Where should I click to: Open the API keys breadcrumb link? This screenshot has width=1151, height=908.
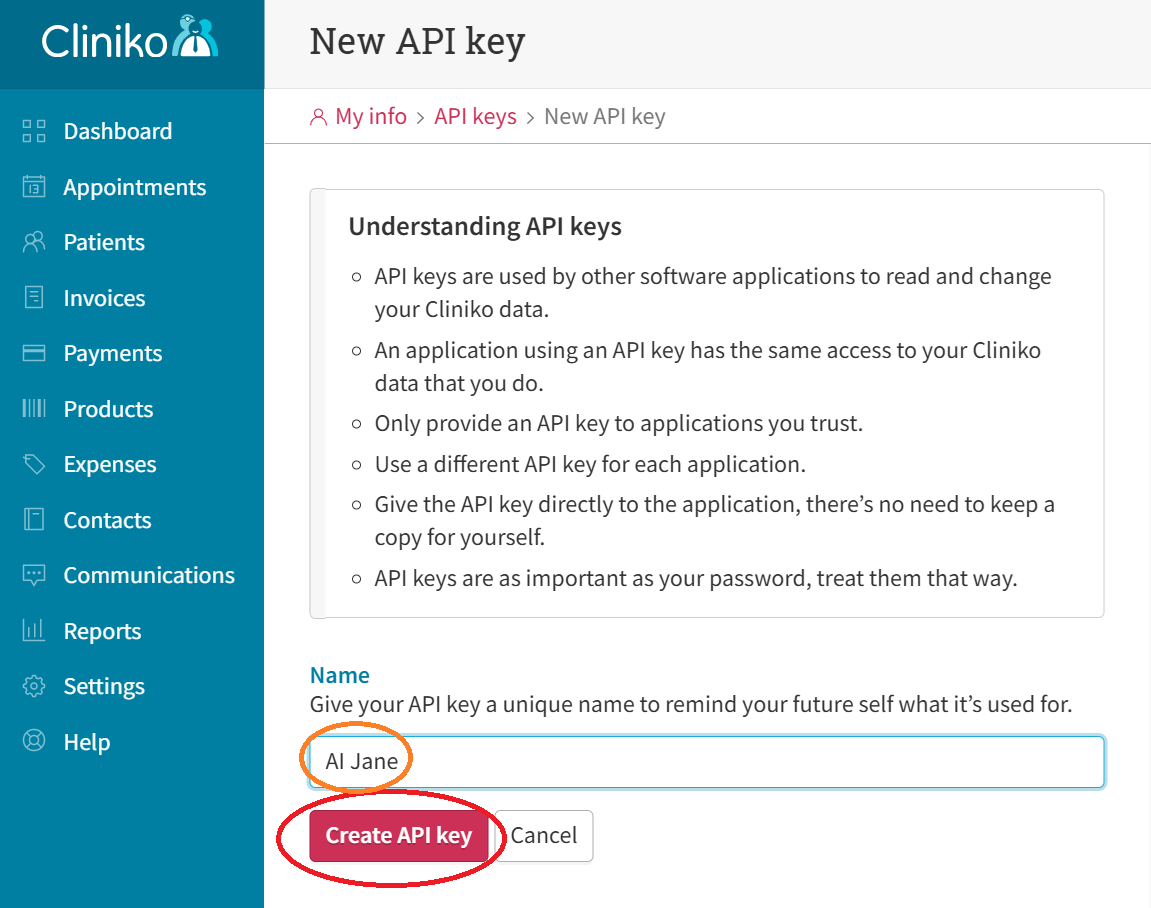[475, 116]
